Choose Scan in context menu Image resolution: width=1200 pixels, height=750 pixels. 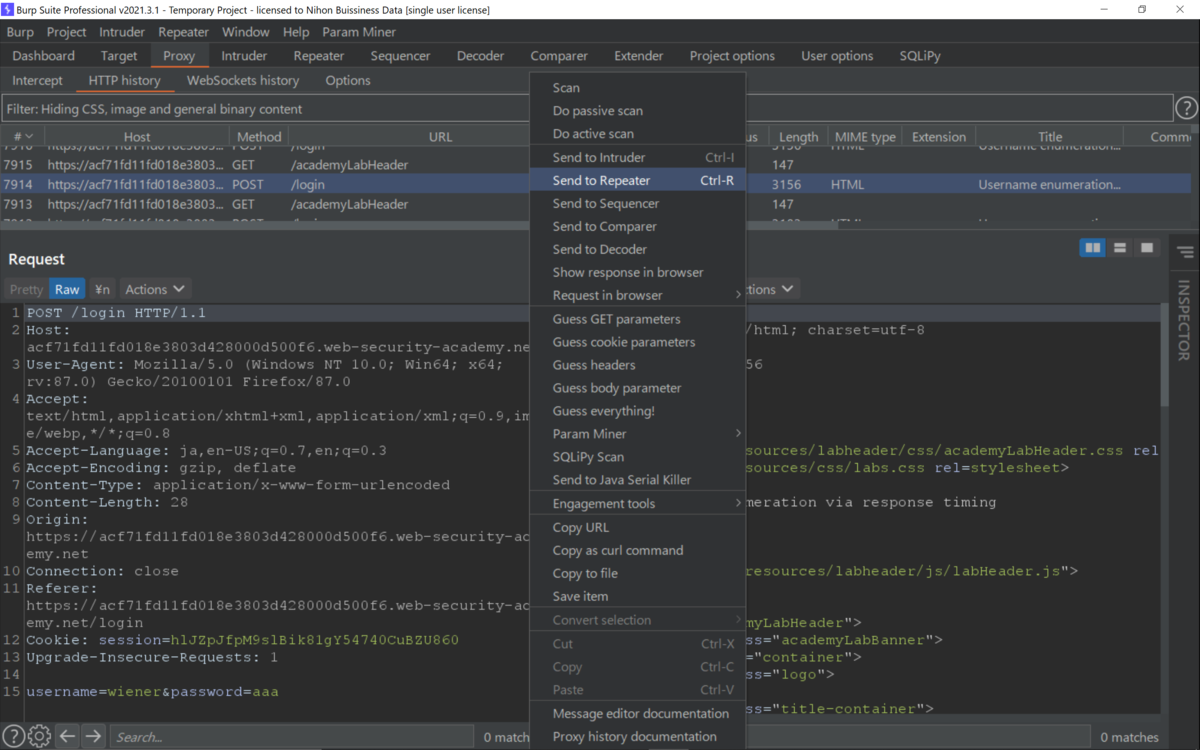pyautogui.click(x=638, y=88)
